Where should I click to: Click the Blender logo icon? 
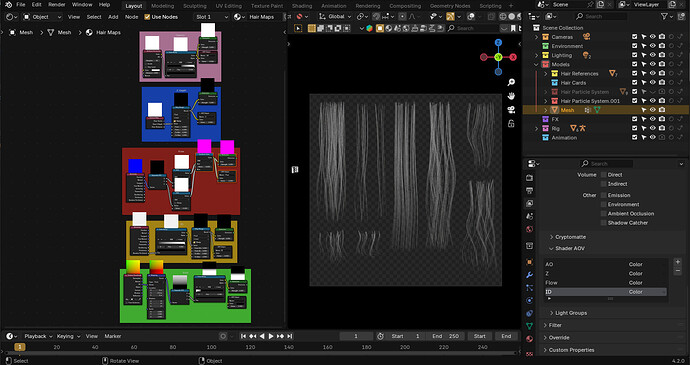click(8, 5)
